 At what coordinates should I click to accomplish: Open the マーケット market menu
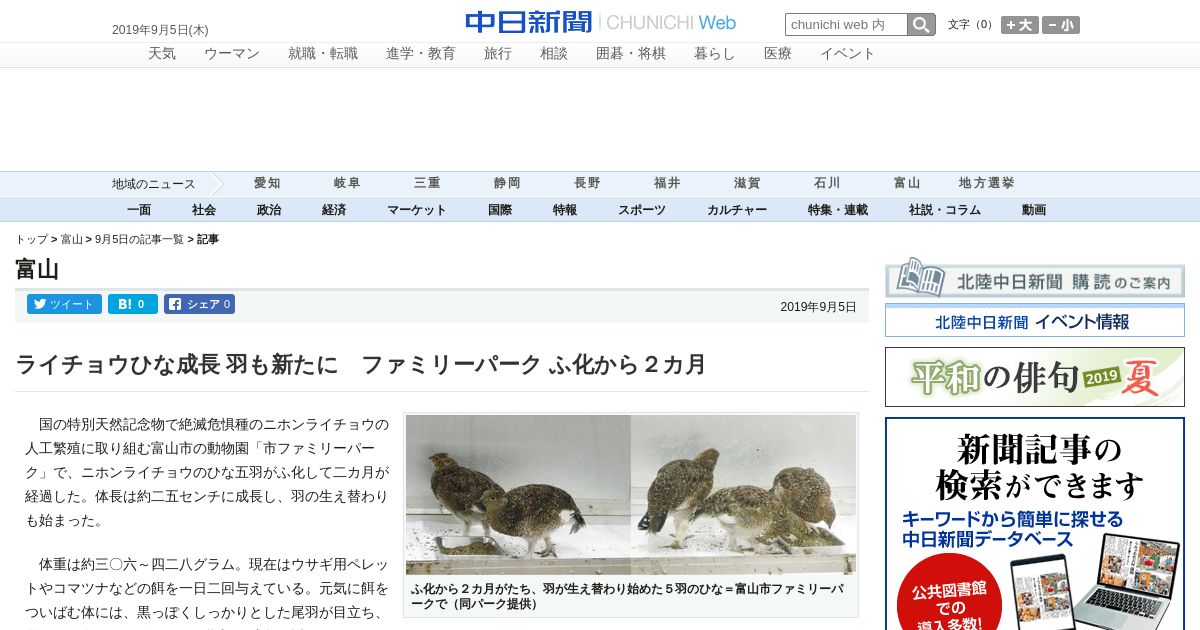[x=417, y=210]
